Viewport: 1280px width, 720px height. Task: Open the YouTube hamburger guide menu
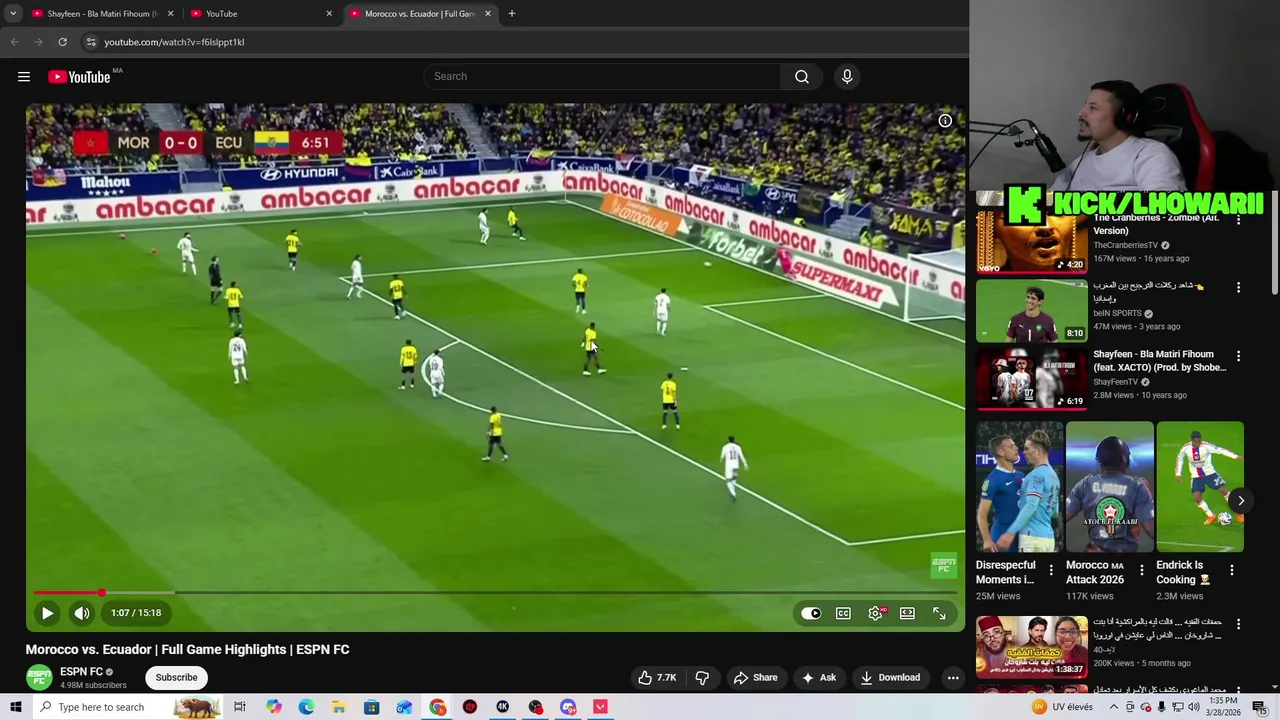pos(24,77)
